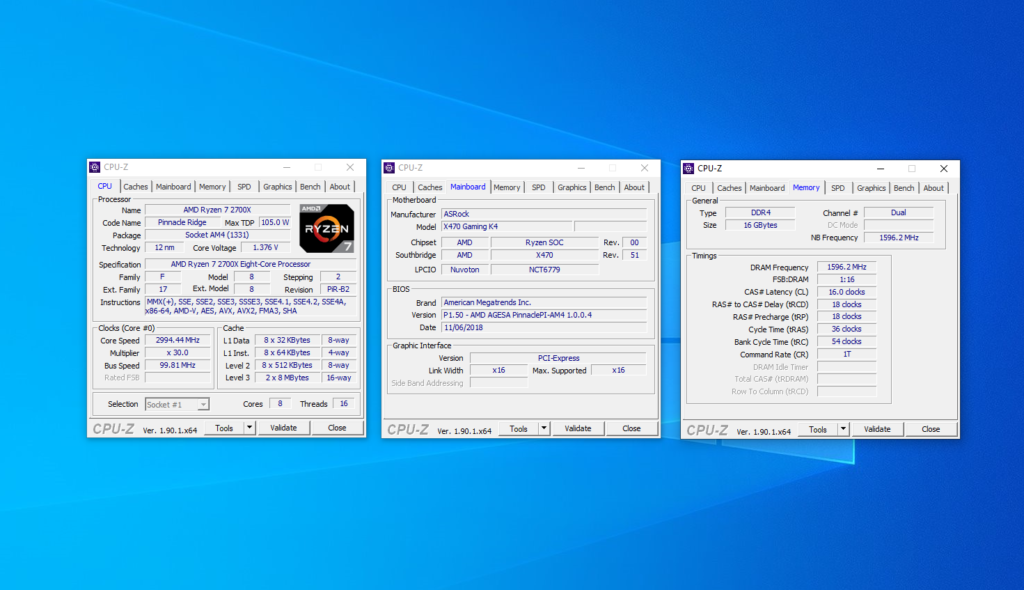
Task: Expand the Tools dropdown arrow in the Memory timings window
Action: coord(843,429)
